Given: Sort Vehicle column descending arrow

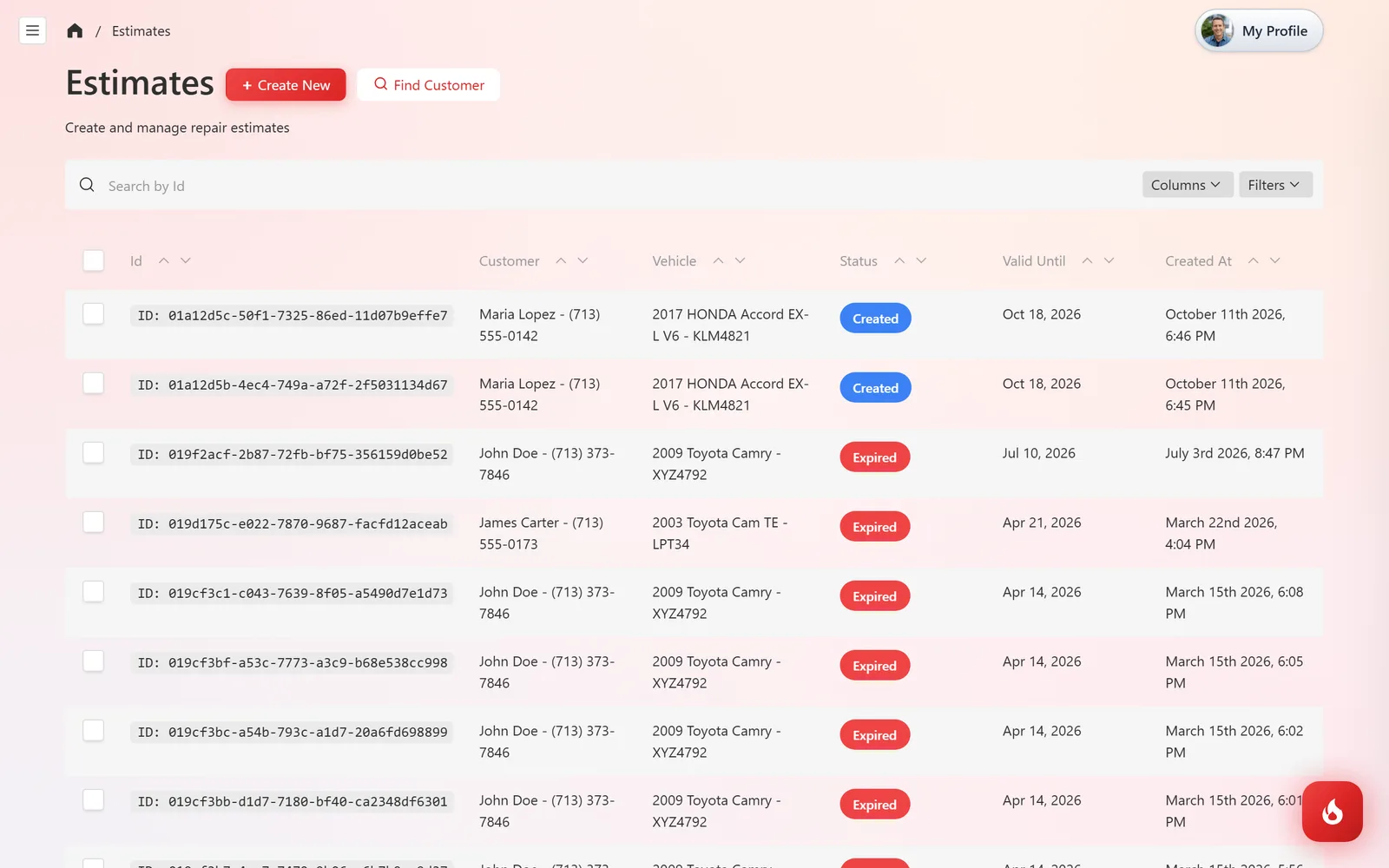Looking at the screenshot, I should [x=740, y=260].
